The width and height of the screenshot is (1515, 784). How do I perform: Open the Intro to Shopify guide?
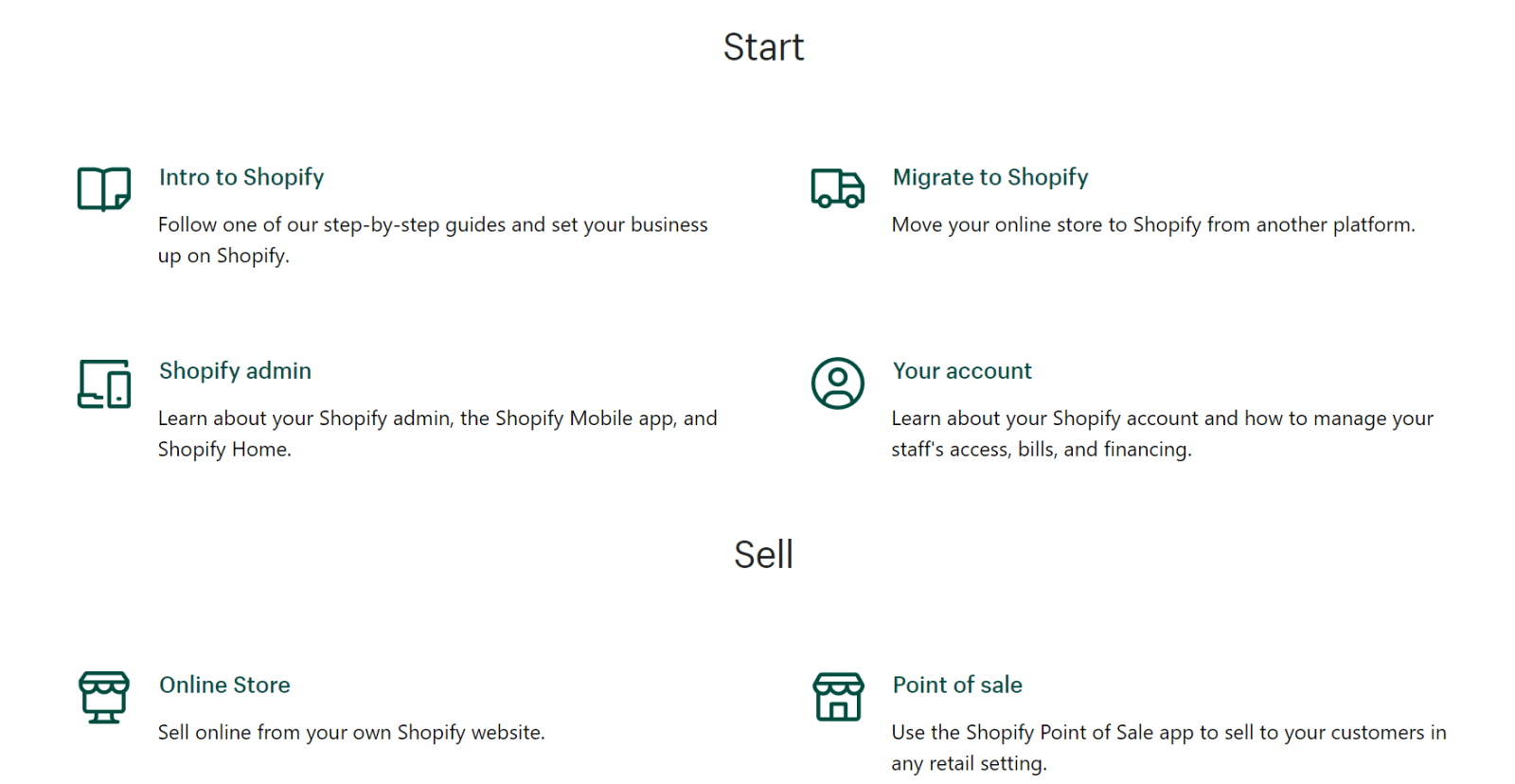[241, 177]
